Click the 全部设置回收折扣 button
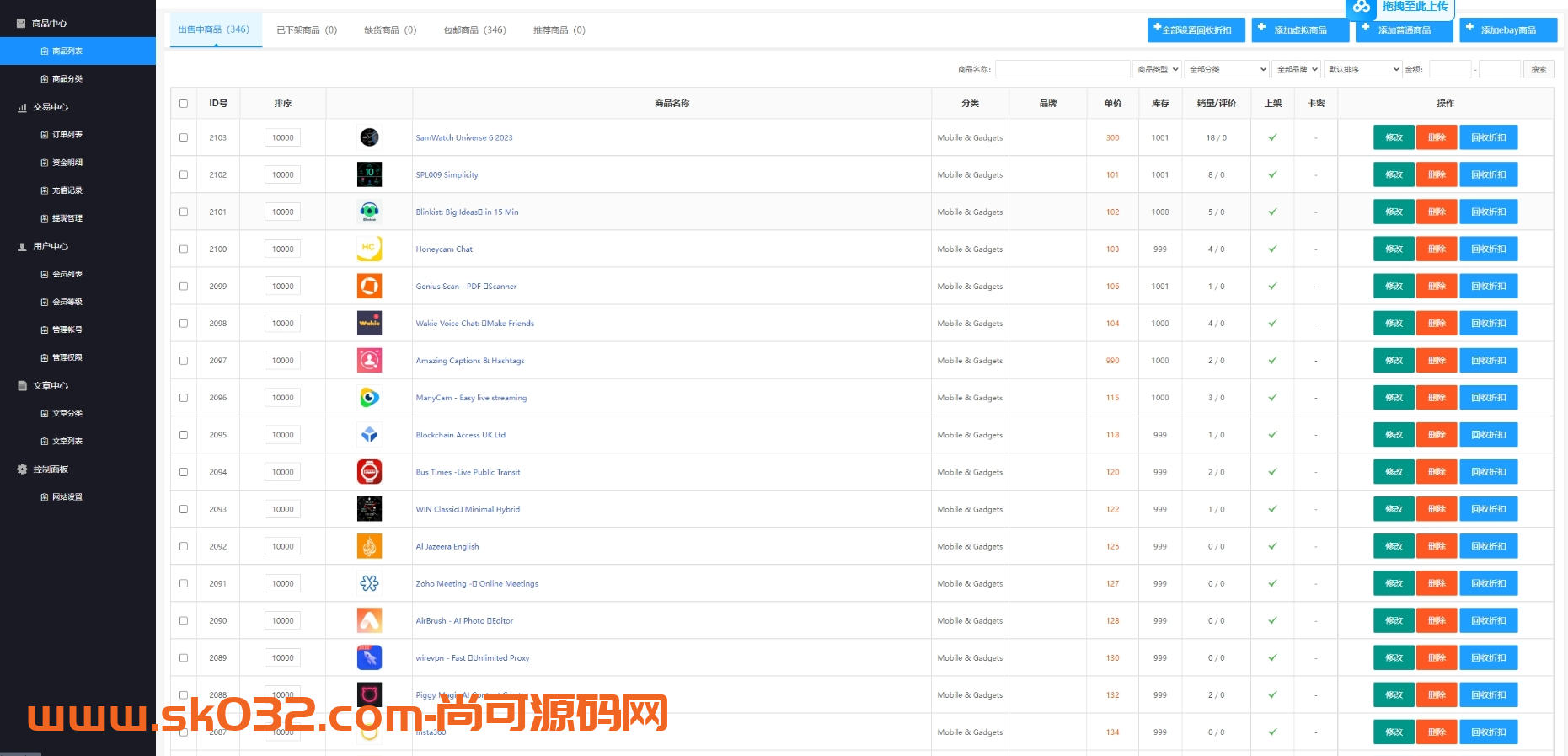The image size is (1568, 756). (x=1196, y=29)
